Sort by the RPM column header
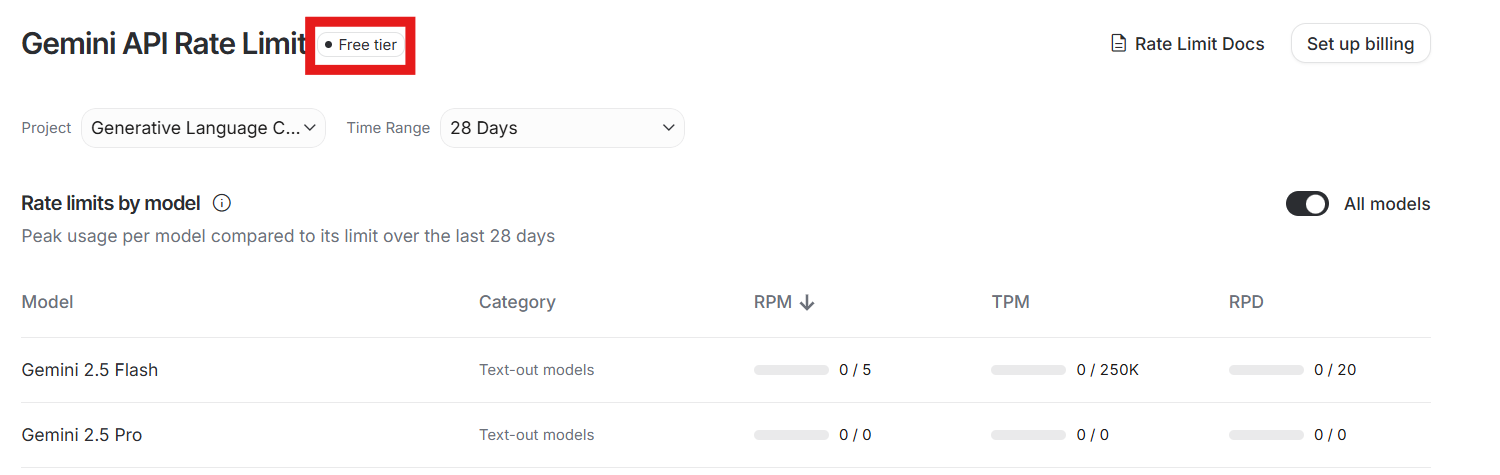 (x=771, y=302)
